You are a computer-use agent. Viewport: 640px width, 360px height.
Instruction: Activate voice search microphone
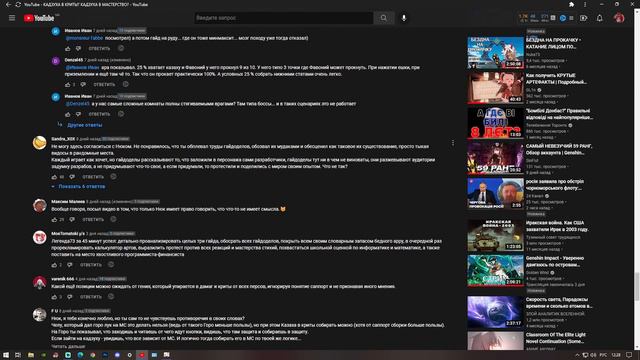pos(404,18)
